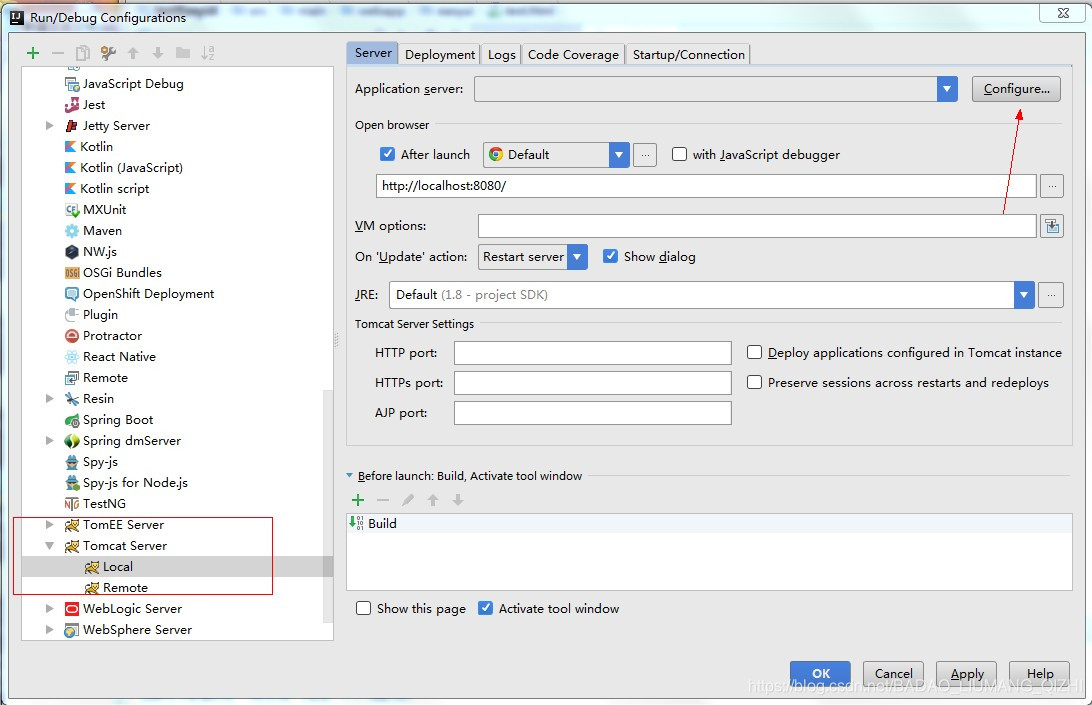
Task: Click the Create Folder icon in the toolbar
Action: tap(183, 53)
